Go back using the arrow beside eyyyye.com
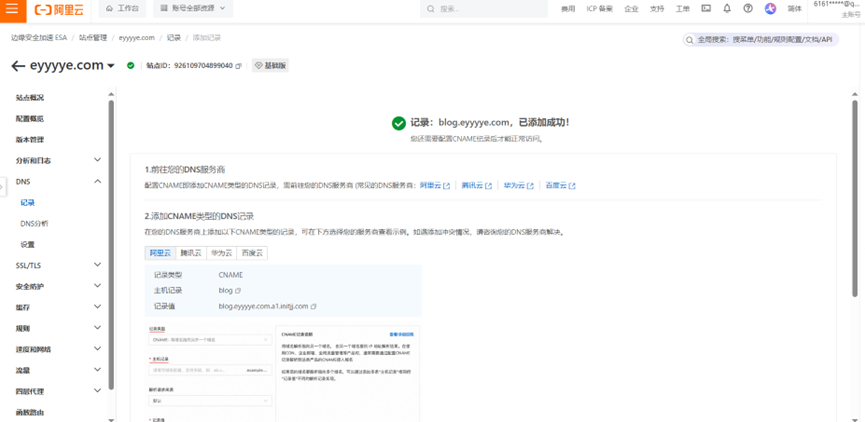The height and width of the screenshot is (422, 865). click(18, 66)
